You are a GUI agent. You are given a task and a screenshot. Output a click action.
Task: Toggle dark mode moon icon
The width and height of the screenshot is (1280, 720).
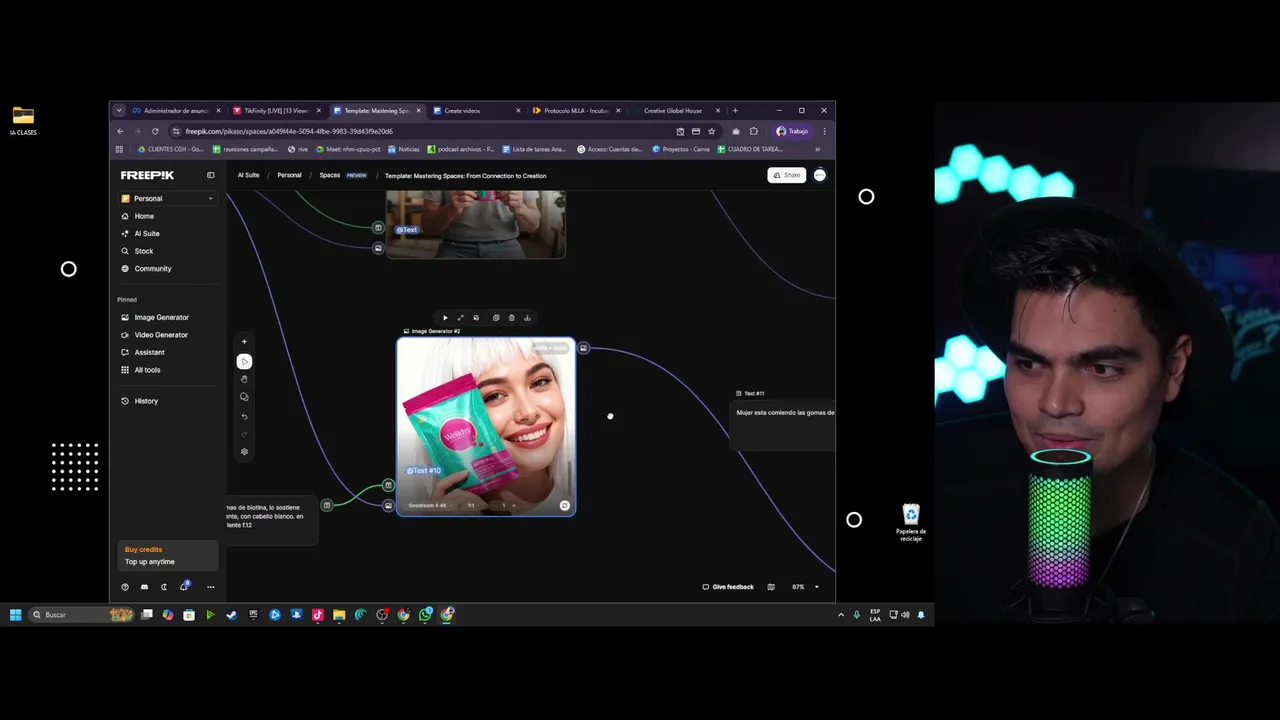click(x=164, y=587)
